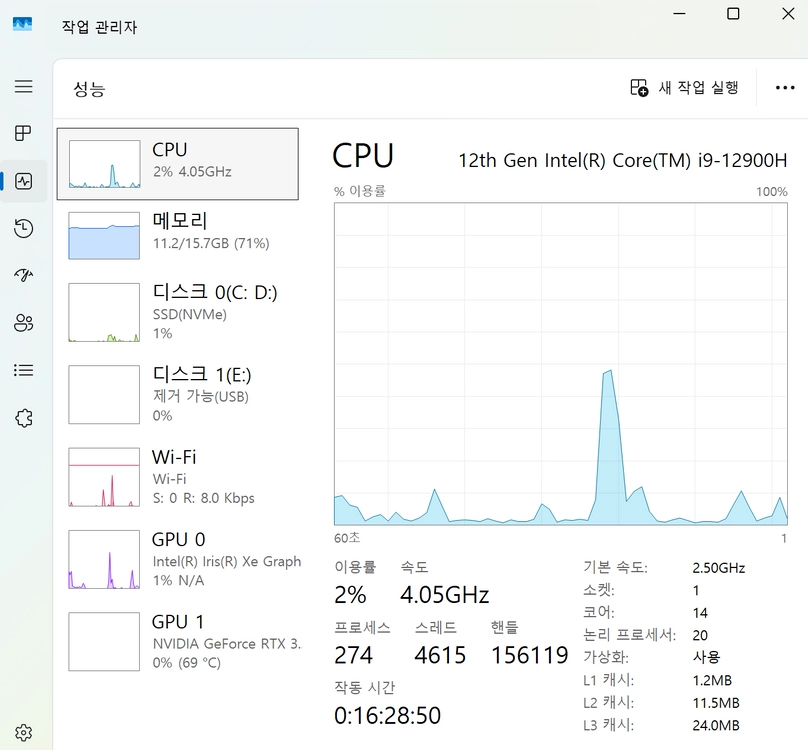Open the Details list page icon

coord(23,370)
